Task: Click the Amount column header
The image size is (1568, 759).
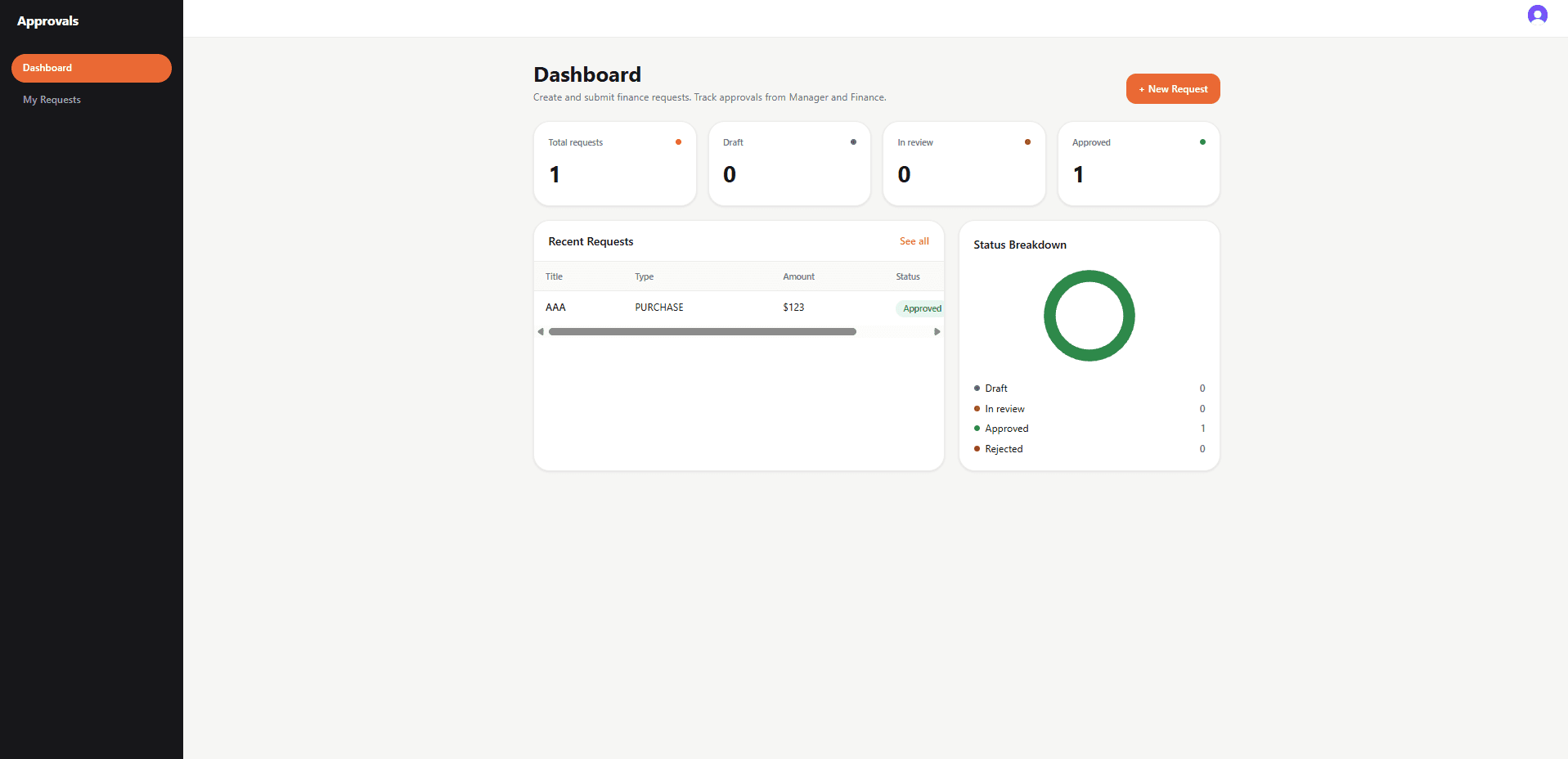Action: [x=798, y=276]
